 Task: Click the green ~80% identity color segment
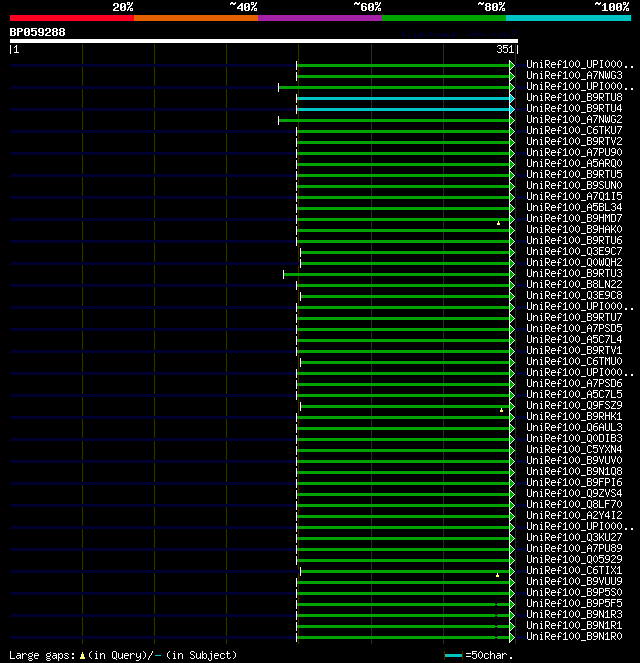[444, 18]
